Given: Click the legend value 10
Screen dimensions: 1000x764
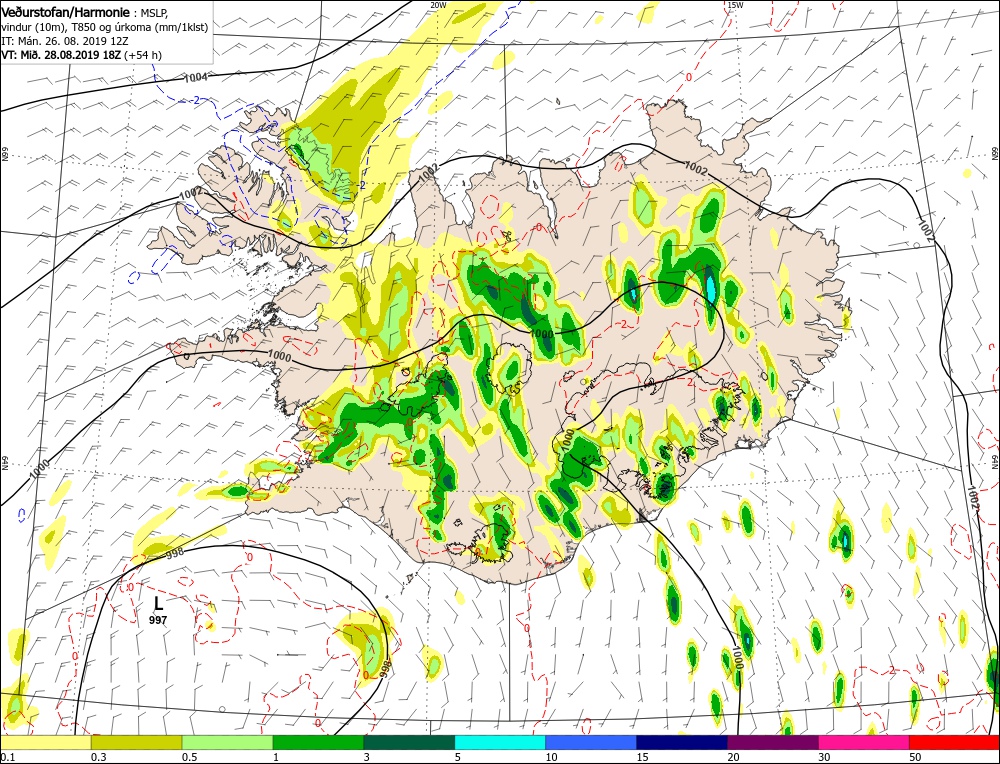Looking at the screenshot, I should pyautogui.click(x=552, y=756).
